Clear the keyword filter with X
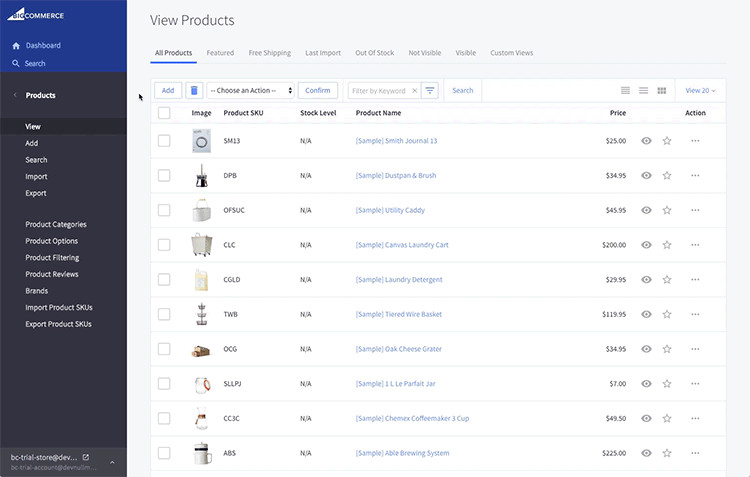Image resolution: width=750 pixels, height=477 pixels. click(414, 91)
